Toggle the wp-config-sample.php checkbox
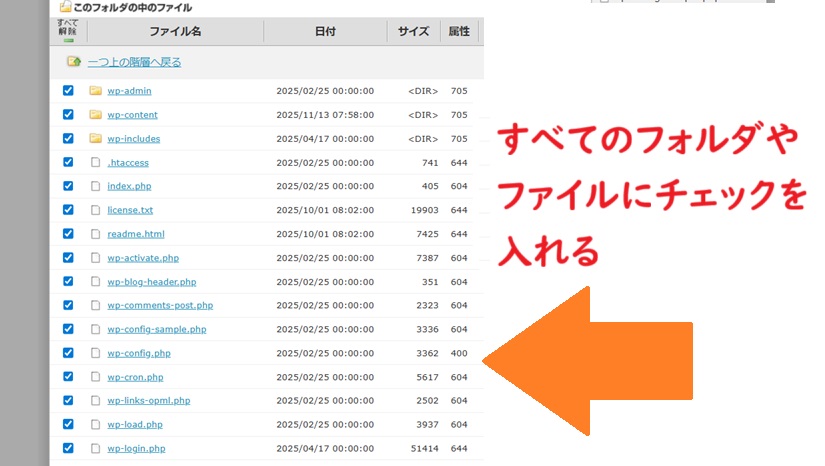825x466 pixels. pos(68,329)
